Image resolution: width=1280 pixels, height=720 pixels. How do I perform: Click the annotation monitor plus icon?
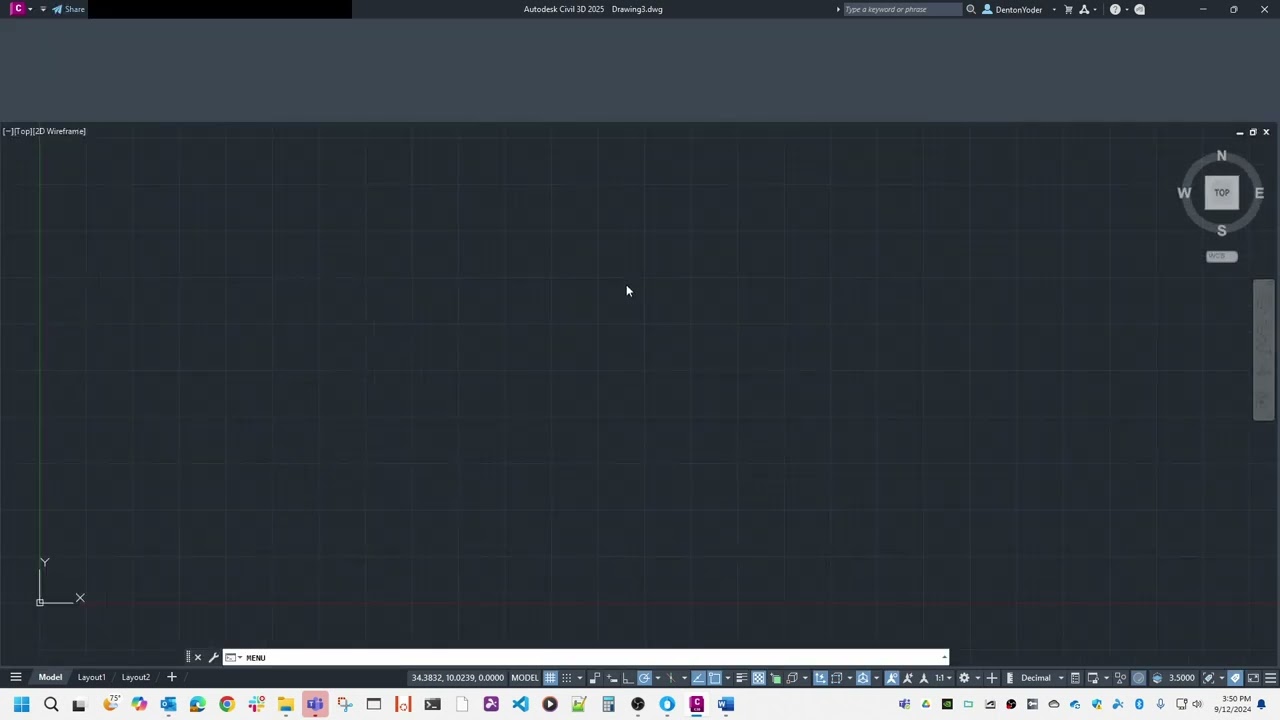(x=992, y=678)
